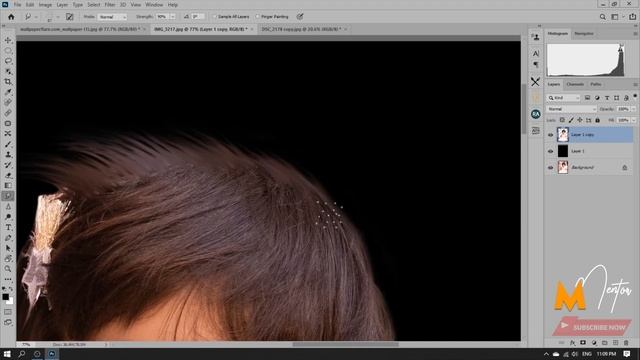The height and width of the screenshot is (360, 640).
Task: Select the Brush tool
Action: pyautogui.click(x=8, y=144)
